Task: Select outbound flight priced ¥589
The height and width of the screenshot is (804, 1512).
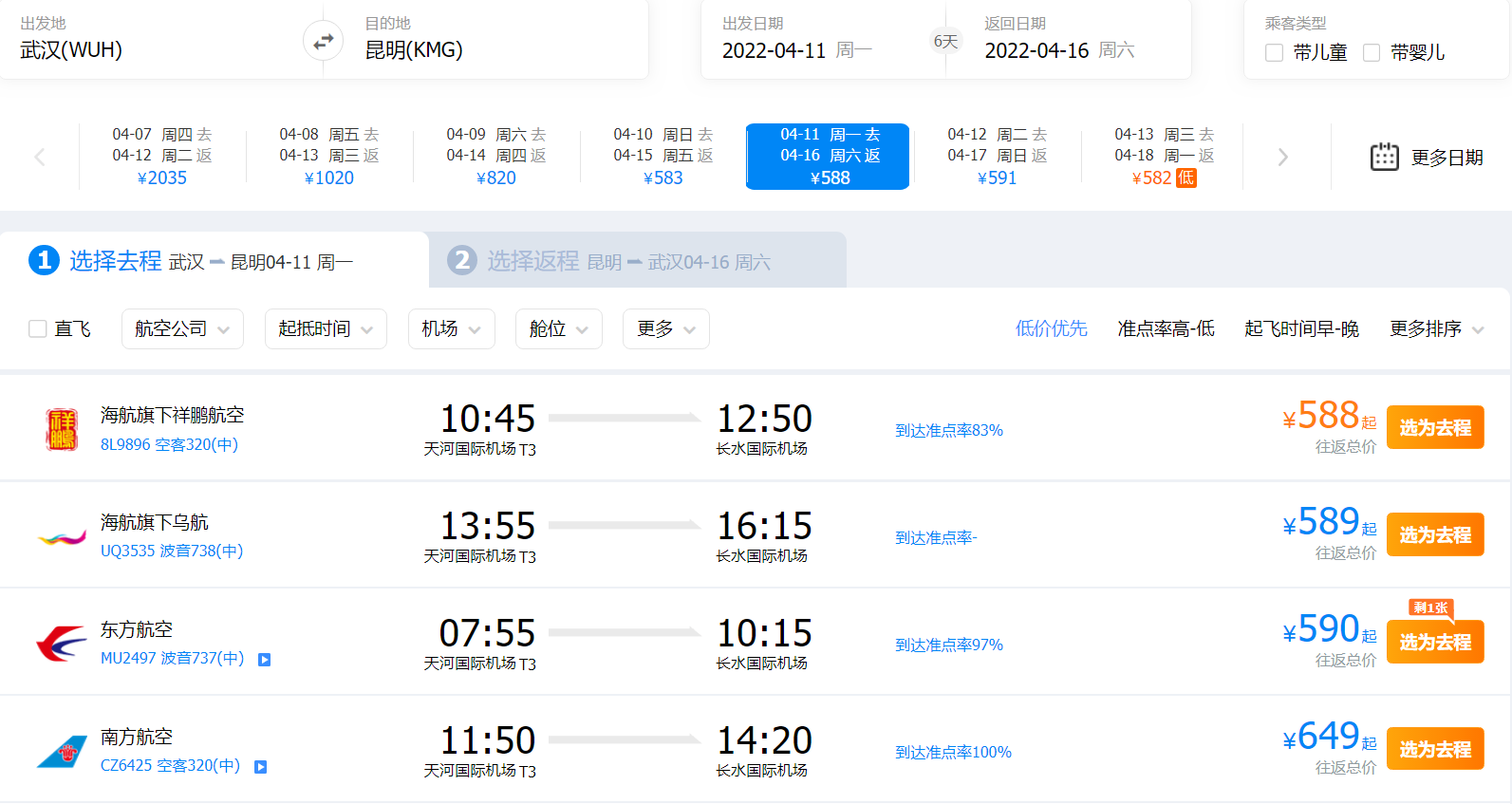Action: point(1435,534)
